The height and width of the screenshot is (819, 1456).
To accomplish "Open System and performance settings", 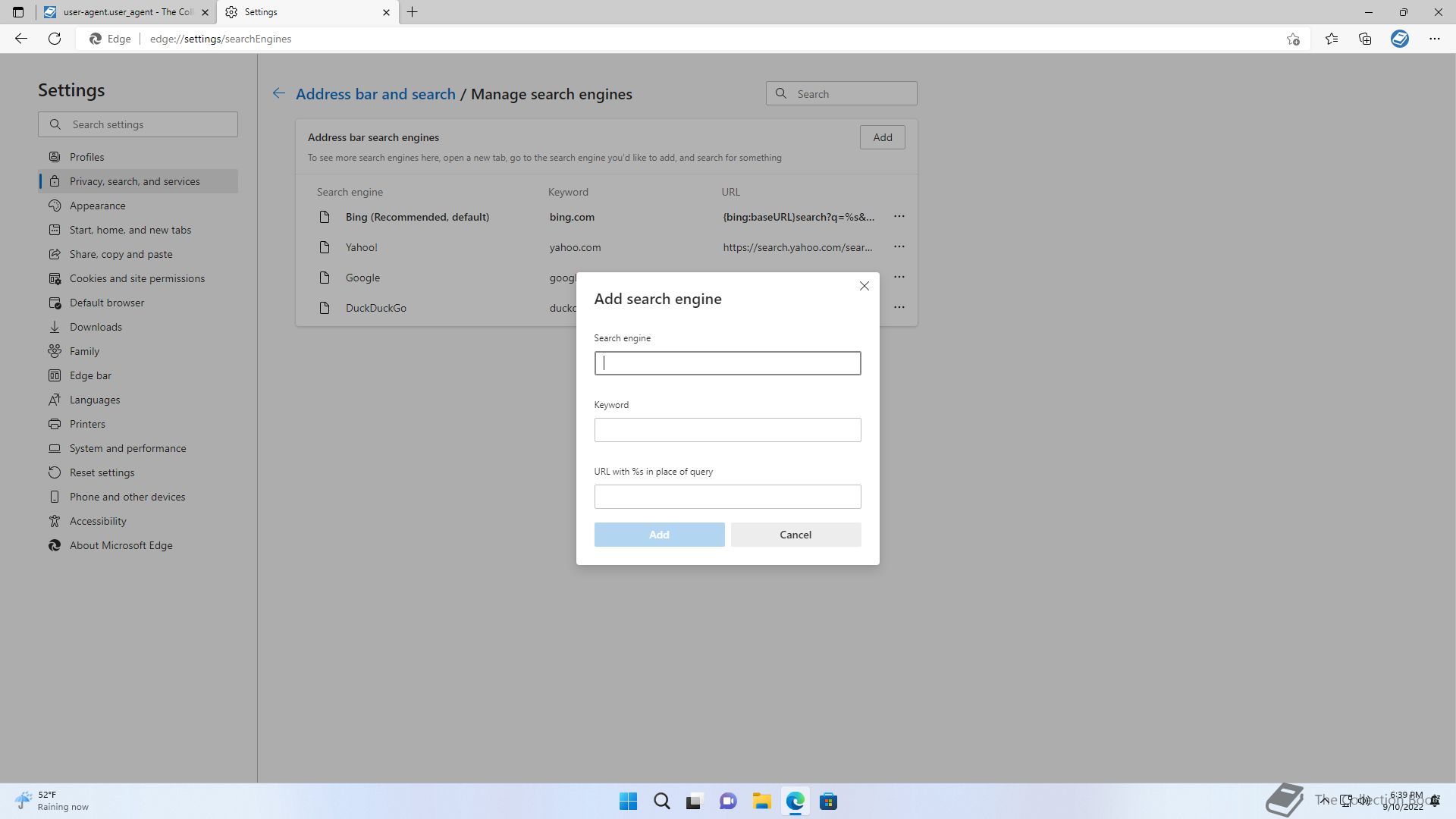I will point(138,448).
